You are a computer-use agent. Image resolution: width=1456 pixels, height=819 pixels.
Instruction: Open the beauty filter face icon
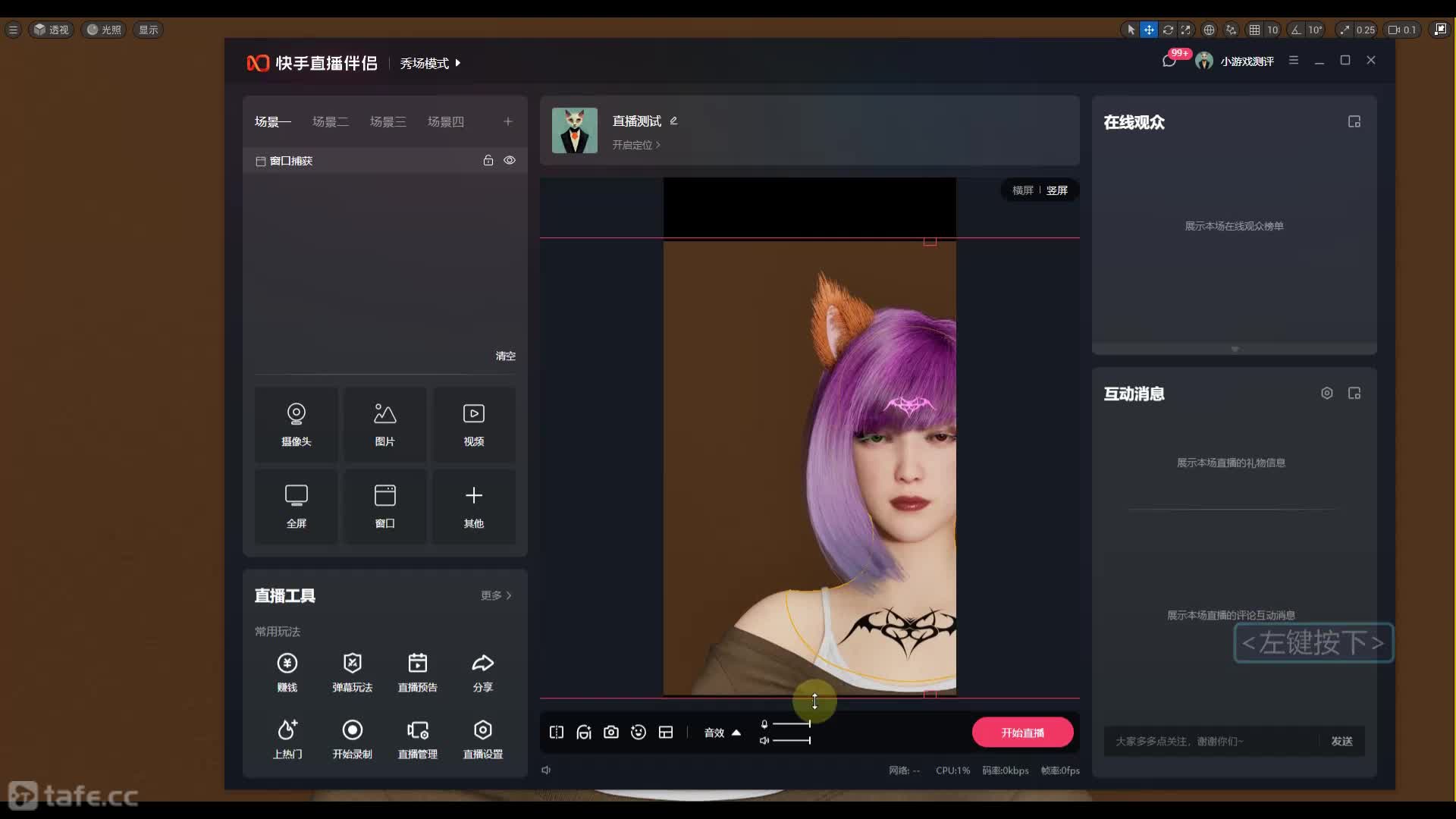(583, 733)
